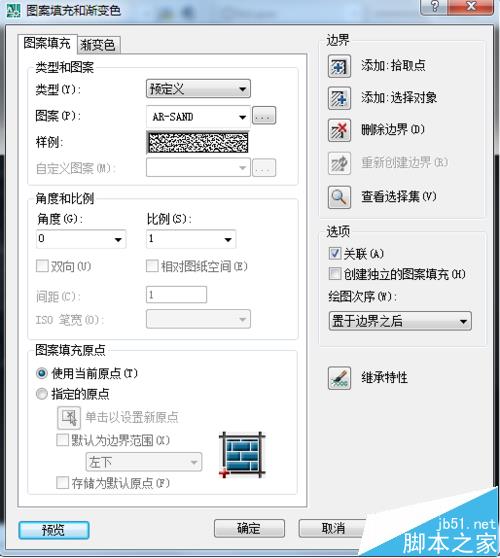This screenshot has width=500, height=558.
Task: Expand the Pattern dropdown showing AR-SAND
Action: pos(198,117)
